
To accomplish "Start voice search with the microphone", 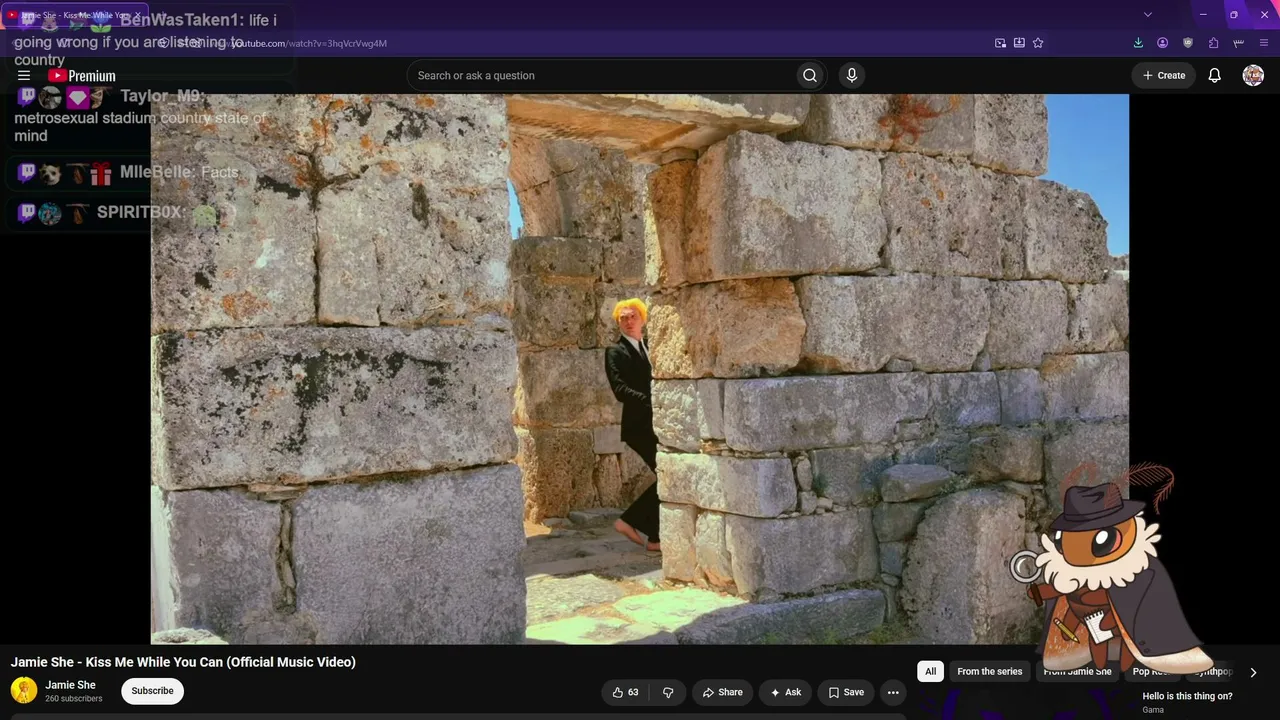I will pos(852,75).
